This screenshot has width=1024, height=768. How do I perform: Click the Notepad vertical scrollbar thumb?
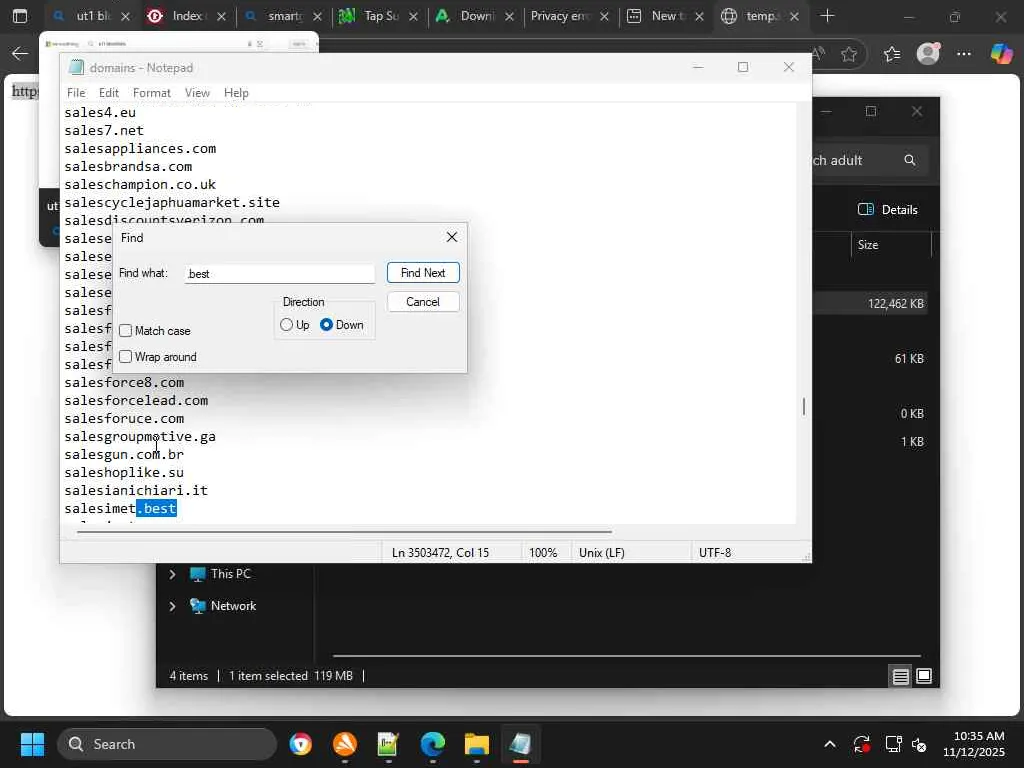pos(803,406)
